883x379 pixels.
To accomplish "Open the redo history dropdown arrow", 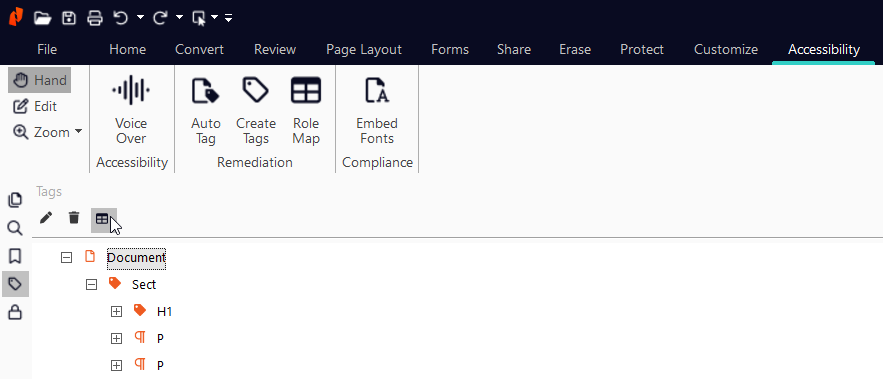I will (179, 17).
